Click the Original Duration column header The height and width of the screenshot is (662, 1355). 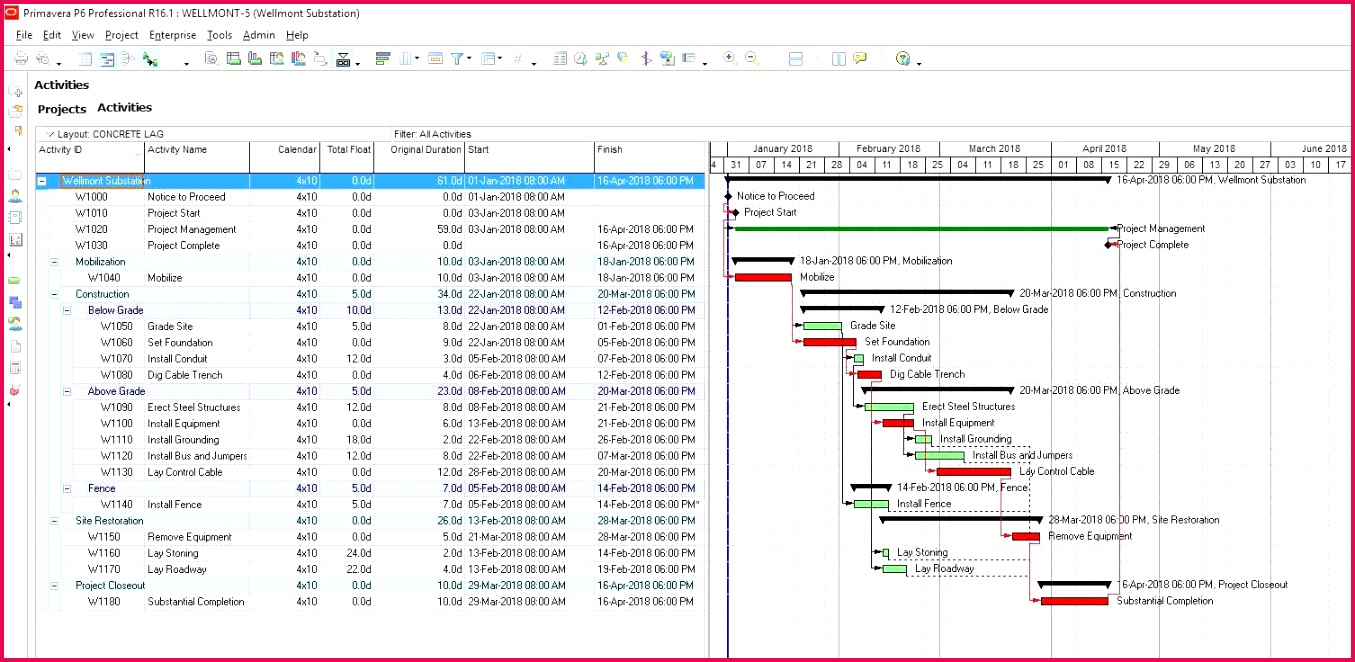[x=426, y=150]
